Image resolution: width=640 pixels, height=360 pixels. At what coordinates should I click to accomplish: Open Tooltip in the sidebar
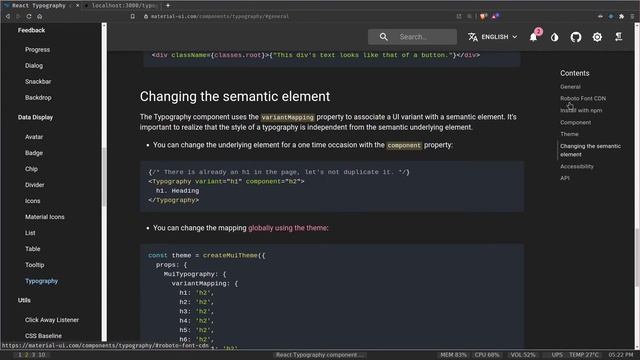click(x=35, y=264)
